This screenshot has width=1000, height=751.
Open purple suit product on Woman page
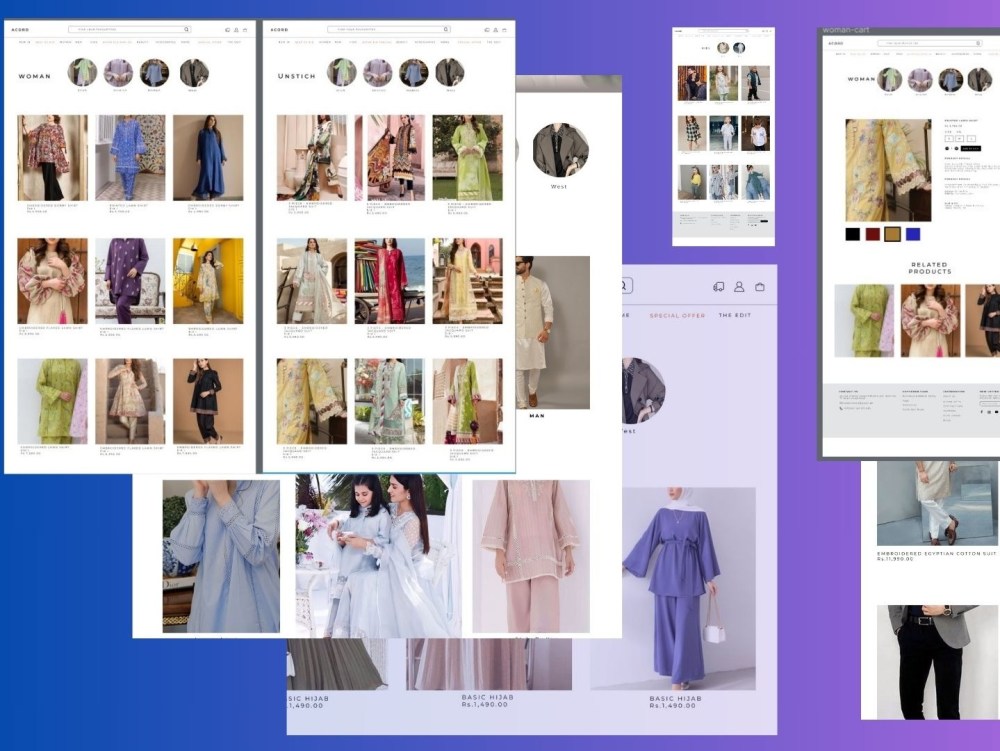pyautogui.click(x=130, y=281)
